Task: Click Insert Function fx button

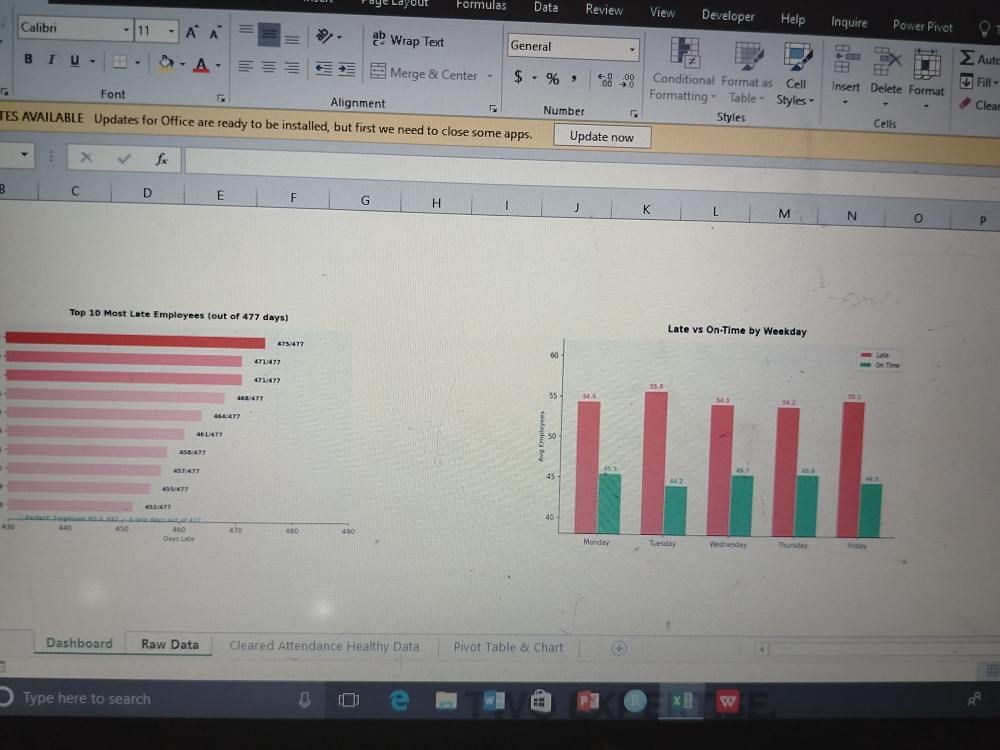Action: click(162, 159)
